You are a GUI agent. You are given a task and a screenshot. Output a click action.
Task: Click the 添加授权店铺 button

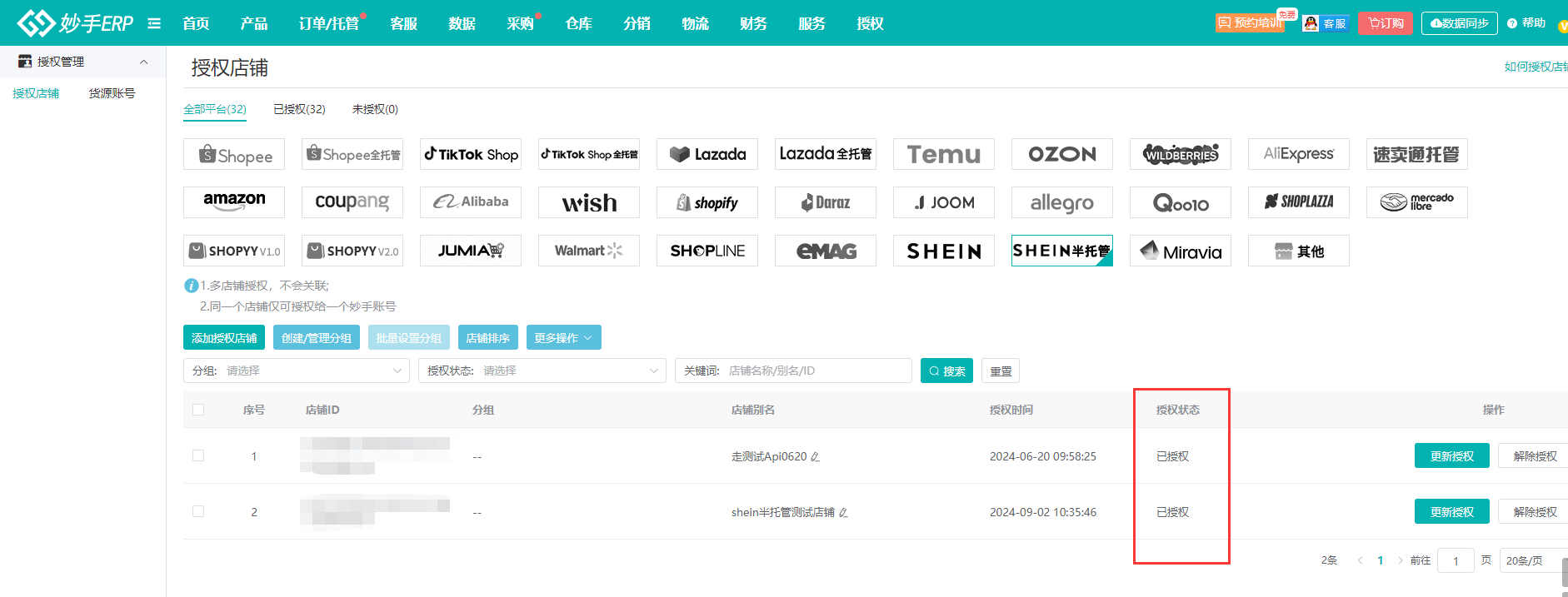pos(224,337)
